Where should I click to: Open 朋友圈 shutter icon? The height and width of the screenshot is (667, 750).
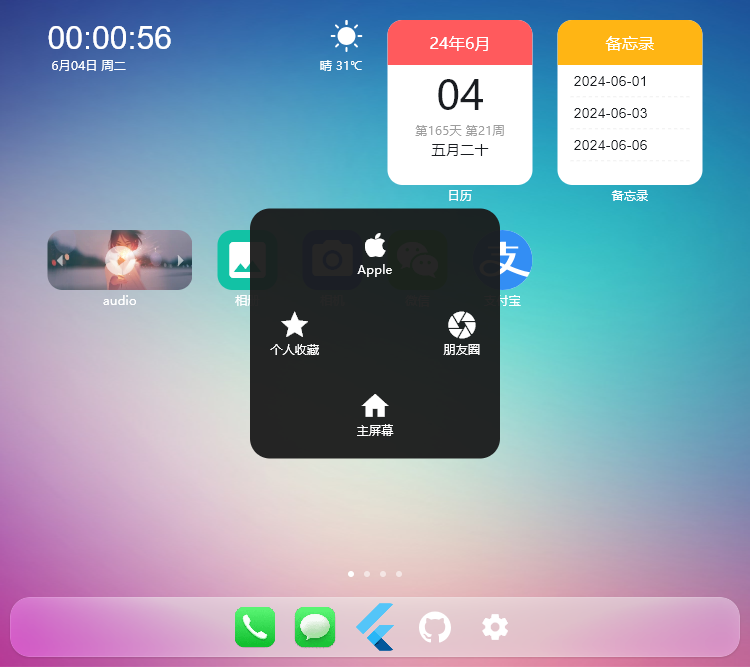tap(461, 334)
